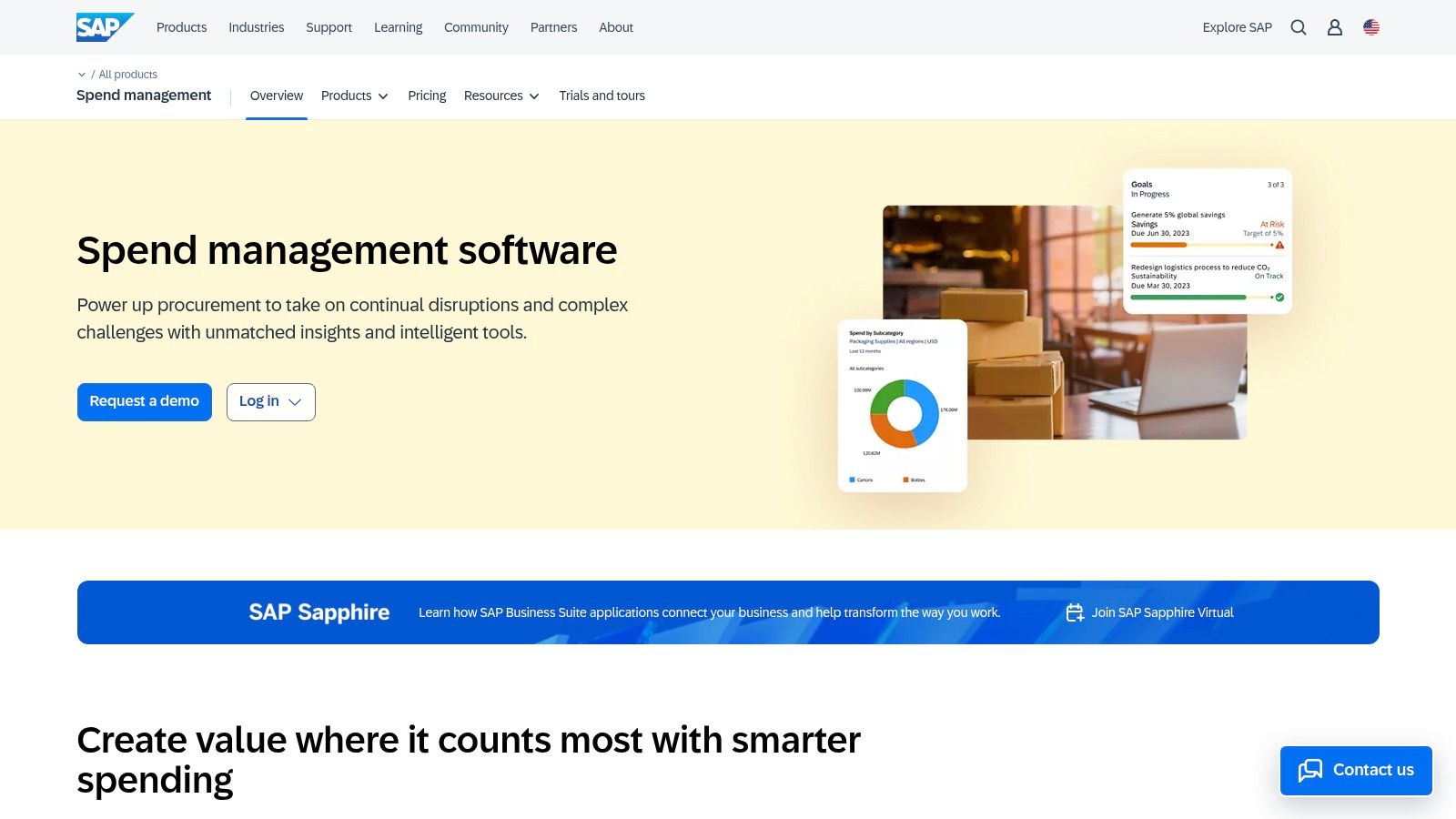Click Explore SAP link
The image size is (1456, 819).
click(1238, 27)
